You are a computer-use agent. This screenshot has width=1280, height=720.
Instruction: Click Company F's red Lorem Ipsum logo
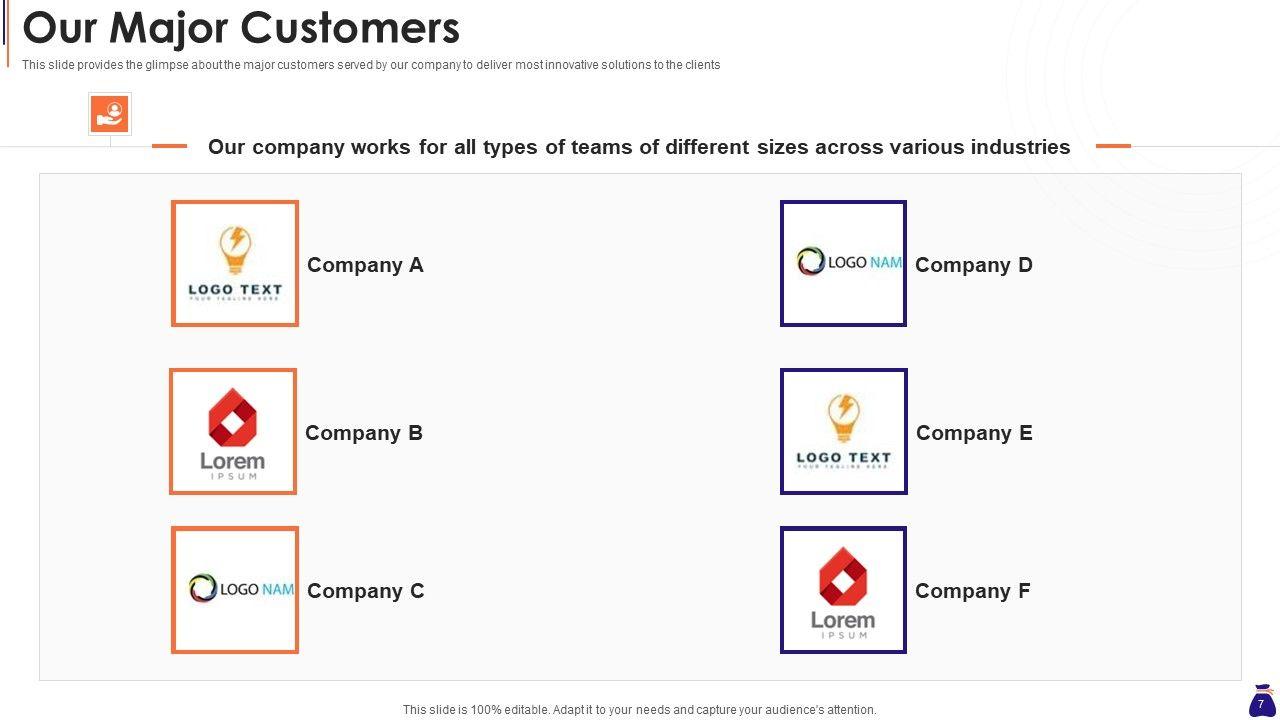843,590
